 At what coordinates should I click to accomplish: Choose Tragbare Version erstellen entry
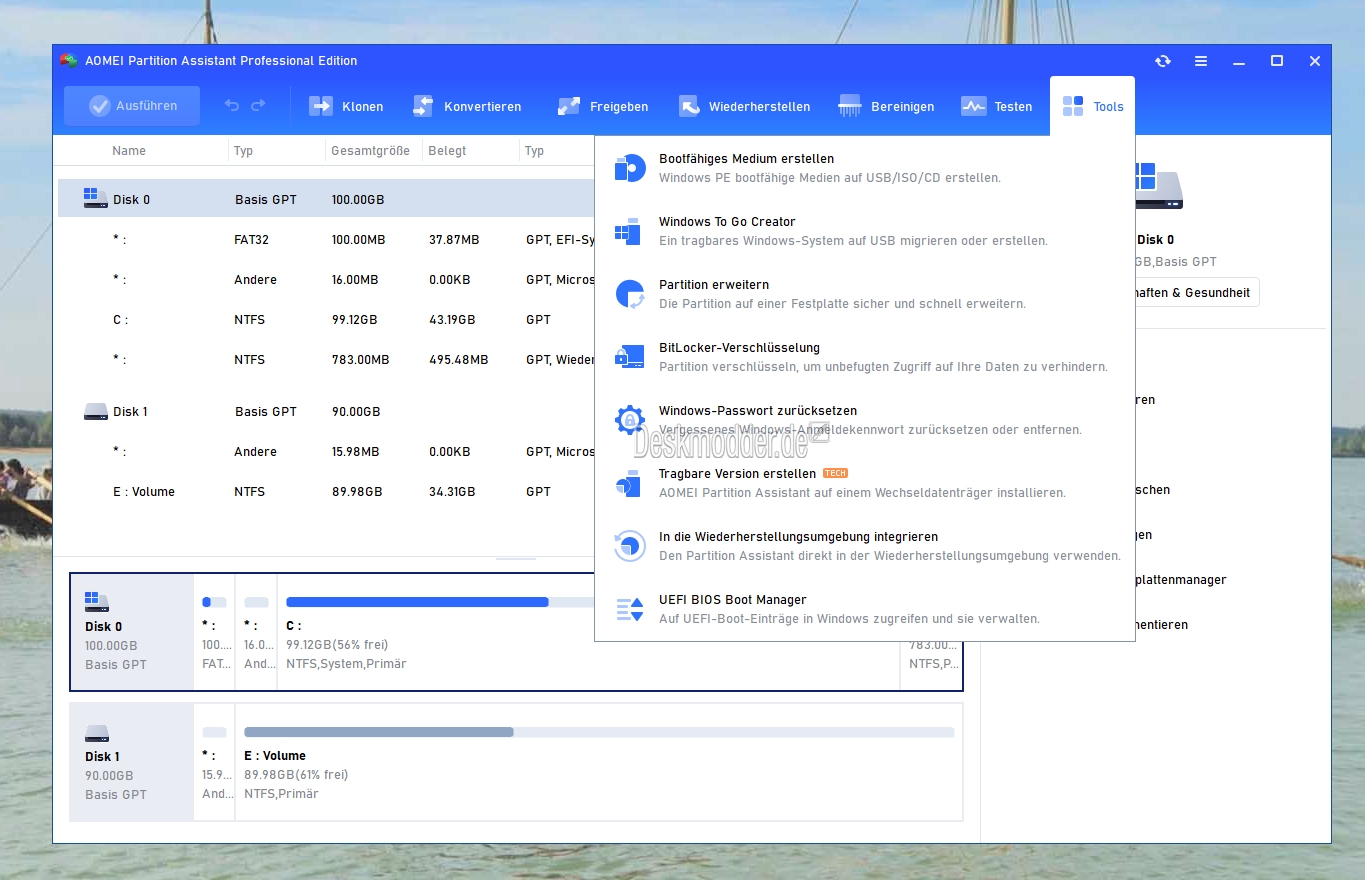(864, 483)
